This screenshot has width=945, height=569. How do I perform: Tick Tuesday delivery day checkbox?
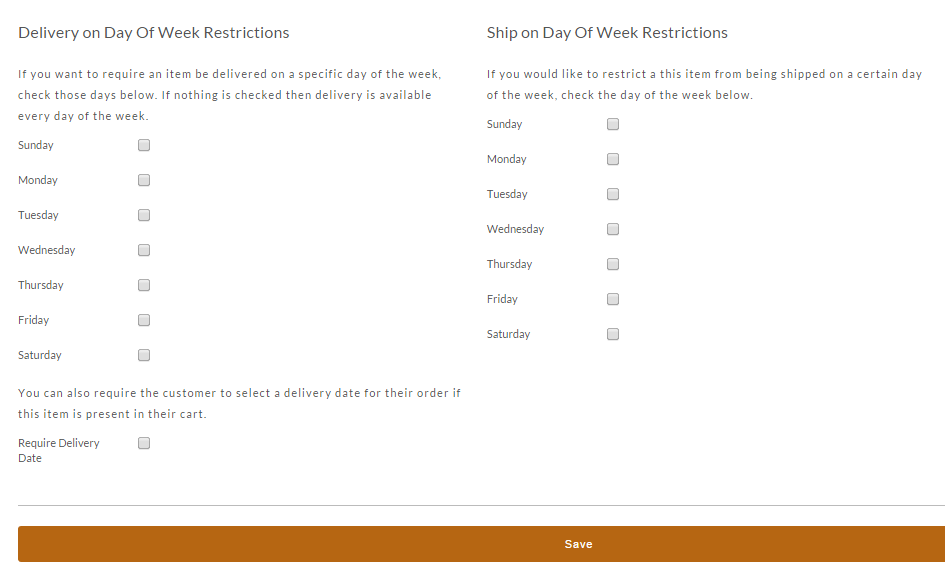click(143, 215)
